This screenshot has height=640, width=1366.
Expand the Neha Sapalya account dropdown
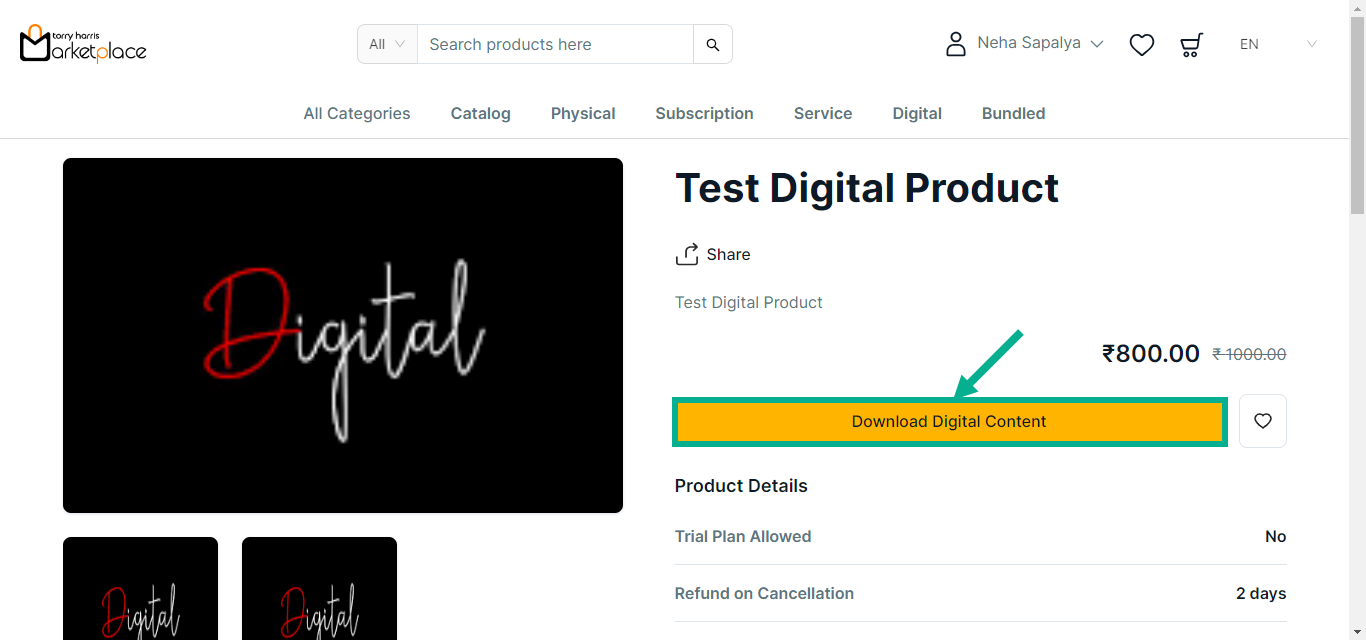coord(1040,43)
